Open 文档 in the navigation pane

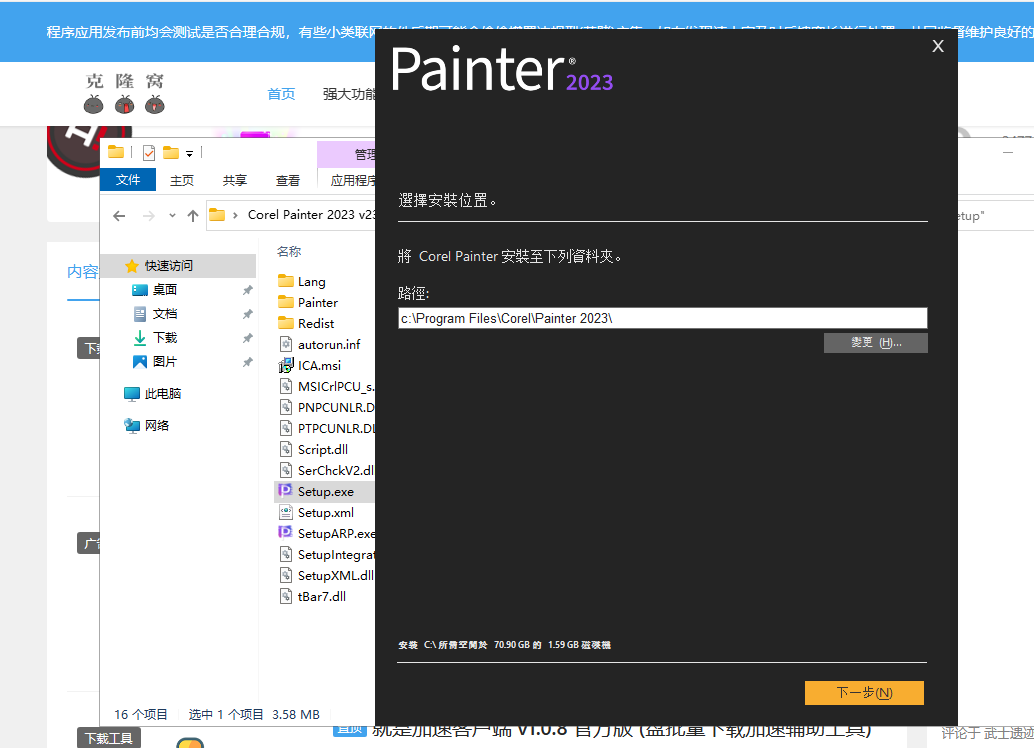point(165,314)
